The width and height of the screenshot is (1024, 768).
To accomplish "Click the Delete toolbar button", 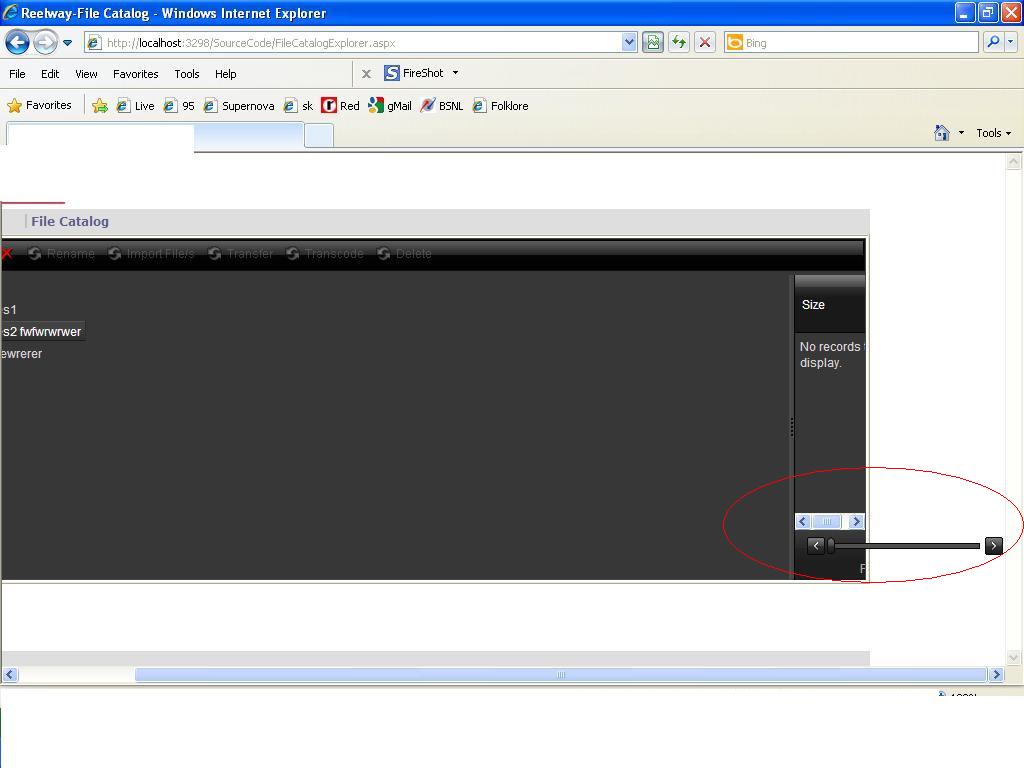I will (404, 253).
